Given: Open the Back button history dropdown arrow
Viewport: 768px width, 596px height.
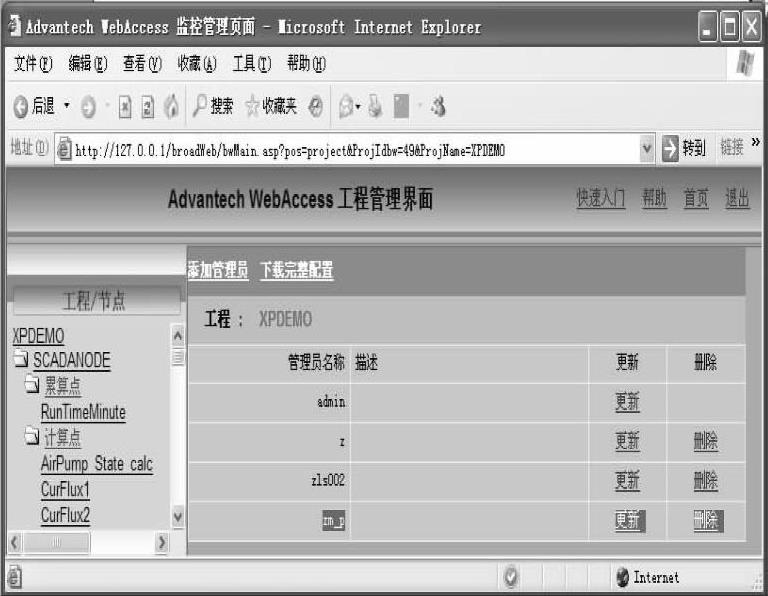Looking at the screenshot, I should pyautogui.click(x=67, y=105).
